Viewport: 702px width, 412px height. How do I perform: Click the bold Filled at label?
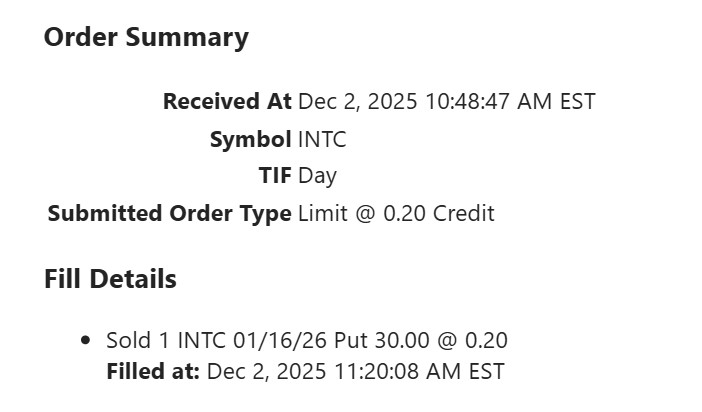click(x=153, y=372)
